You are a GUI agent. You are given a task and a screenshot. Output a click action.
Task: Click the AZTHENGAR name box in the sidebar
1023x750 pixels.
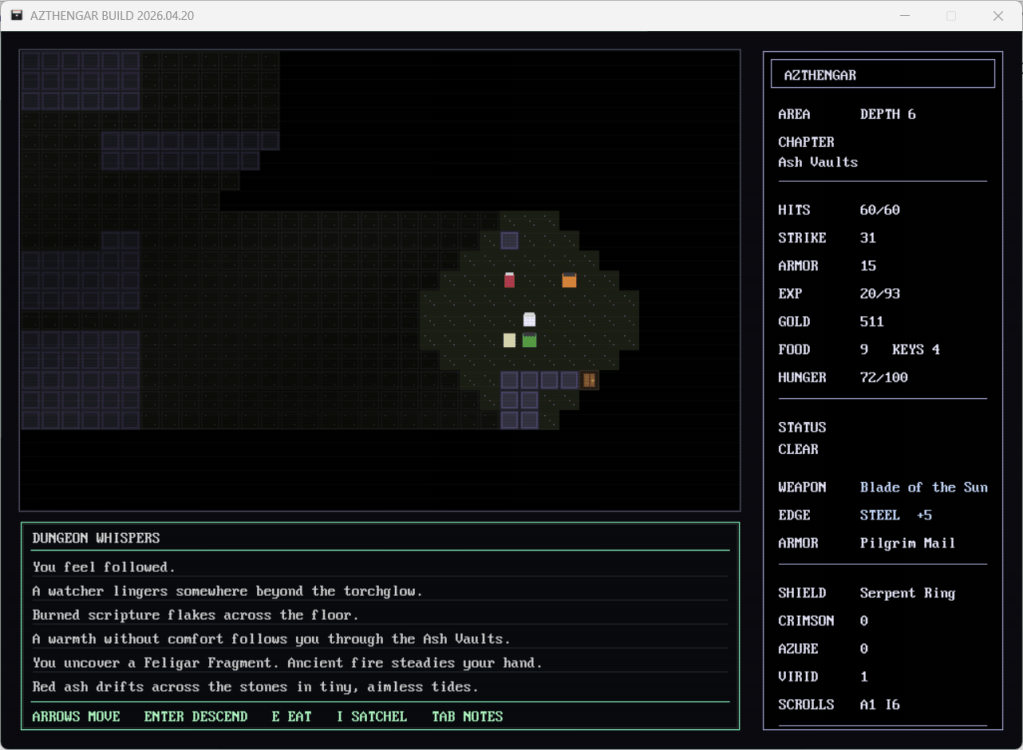pyautogui.click(x=882, y=74)
